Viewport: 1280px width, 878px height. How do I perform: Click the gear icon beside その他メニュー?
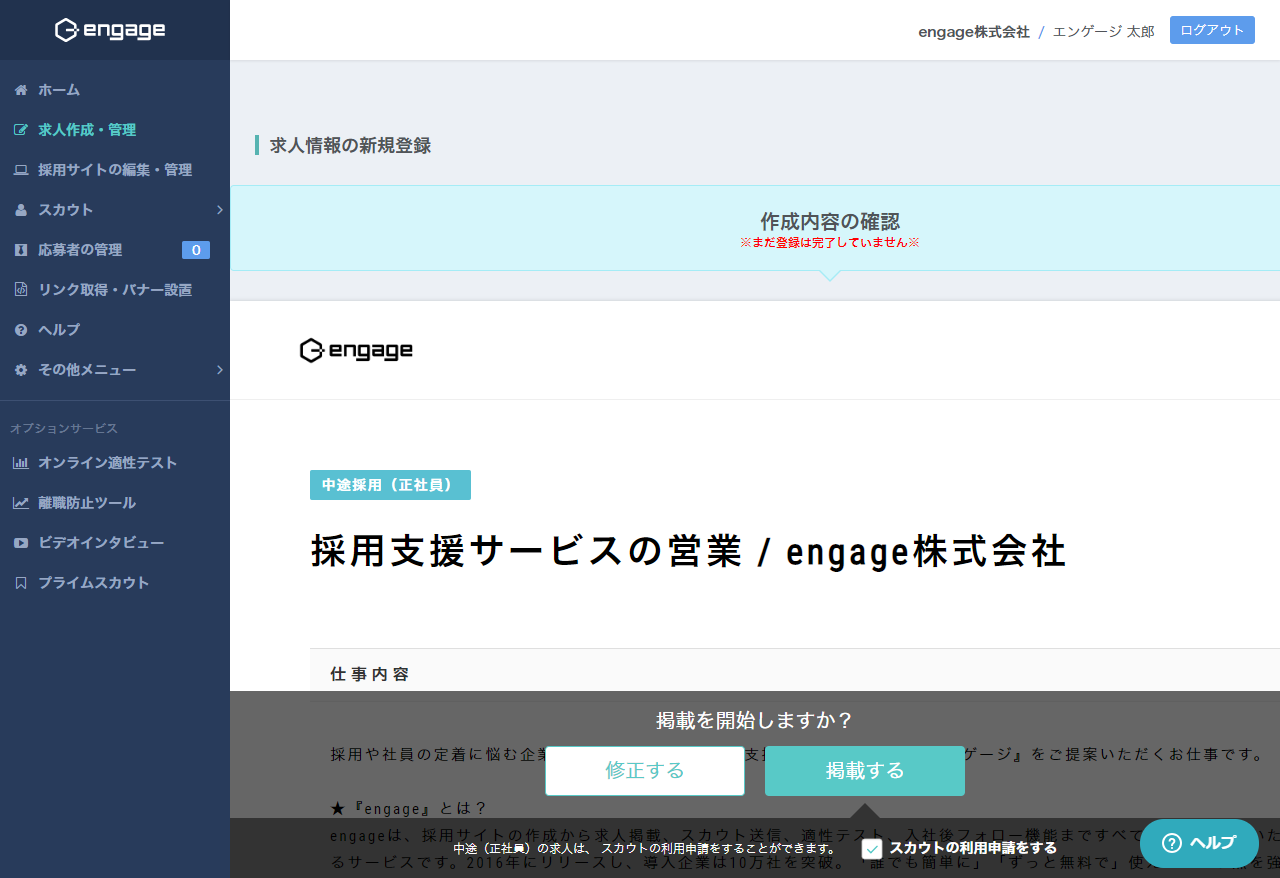[21, 370]
